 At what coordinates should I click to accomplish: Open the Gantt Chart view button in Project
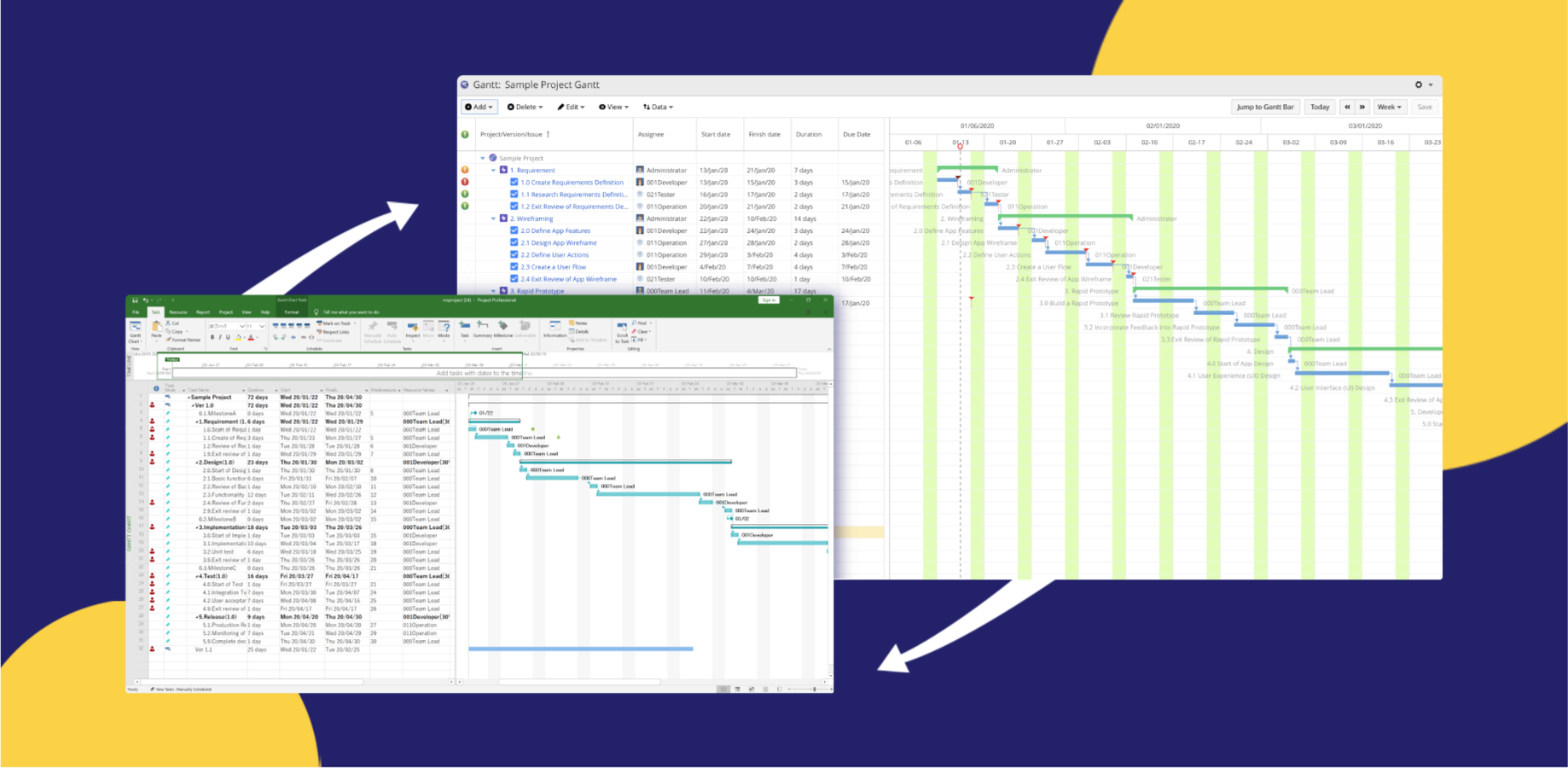[135, 331]
